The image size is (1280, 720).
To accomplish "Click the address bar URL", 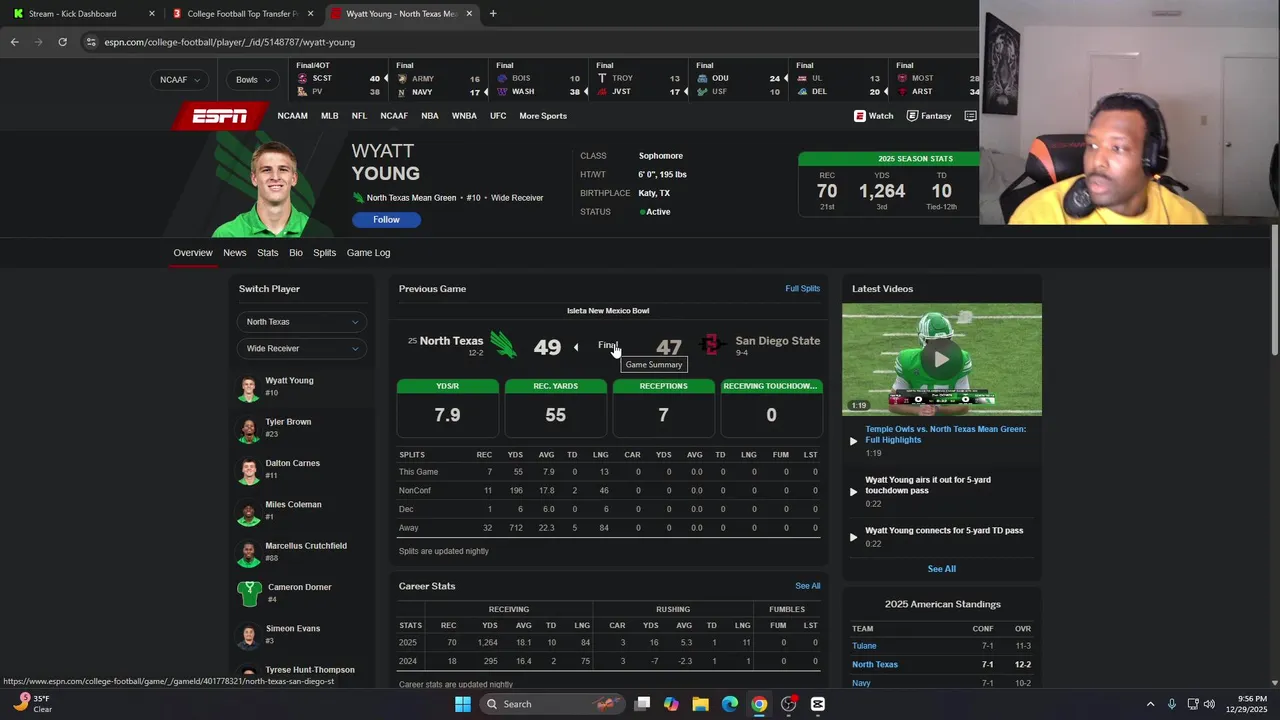I will (229, 42).
